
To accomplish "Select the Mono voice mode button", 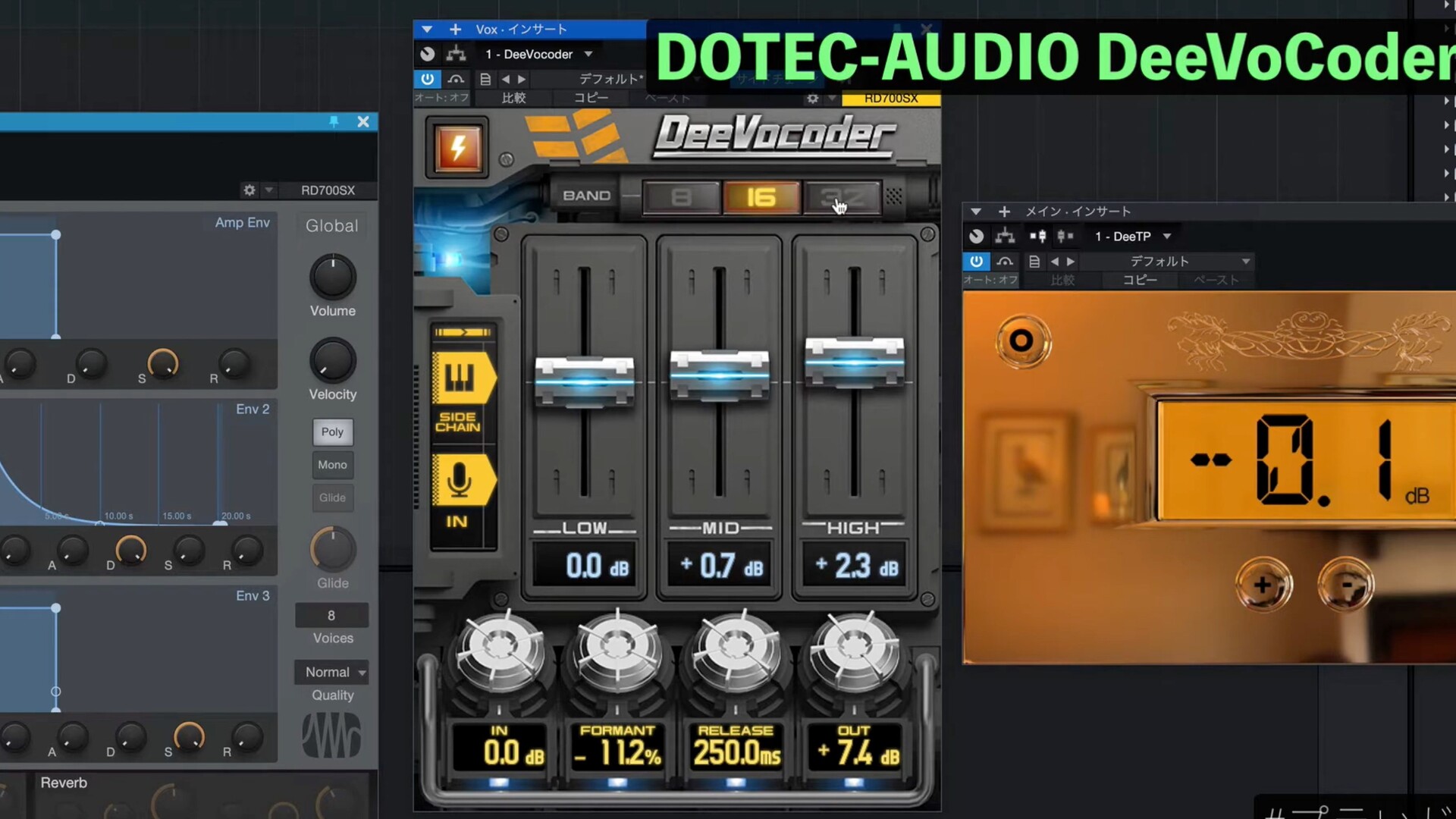I will pyautogui.click(x=332, y=465).
